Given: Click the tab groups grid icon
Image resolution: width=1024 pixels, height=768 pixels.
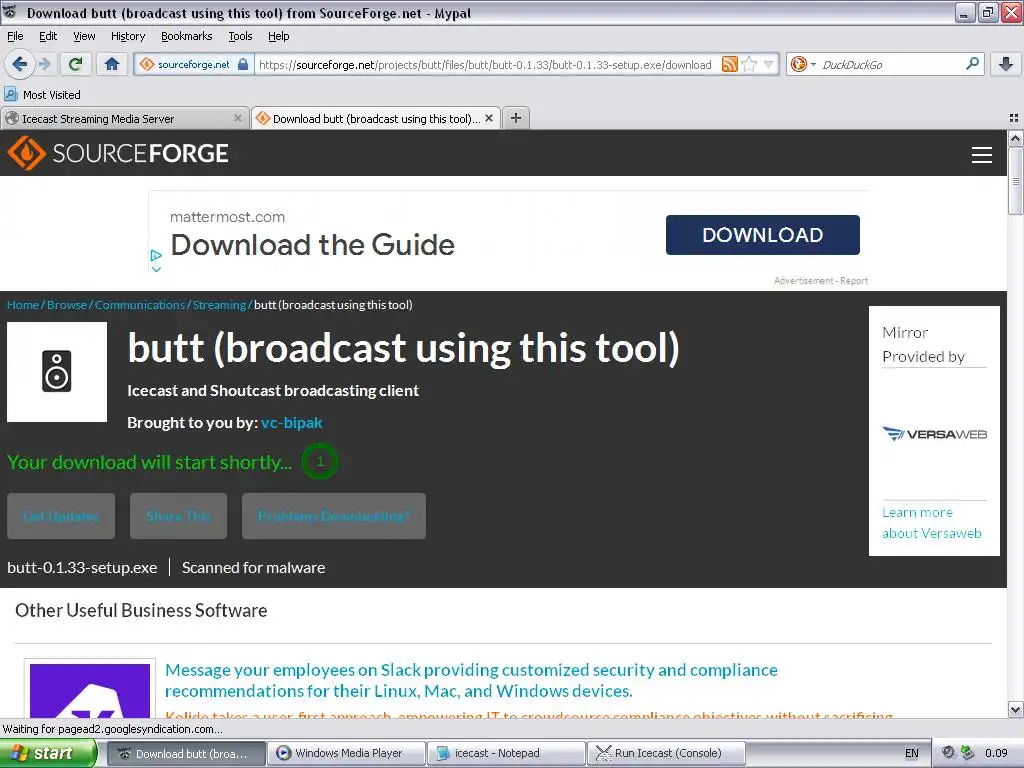Looking at the screenshot, I should click(1014, 118).
